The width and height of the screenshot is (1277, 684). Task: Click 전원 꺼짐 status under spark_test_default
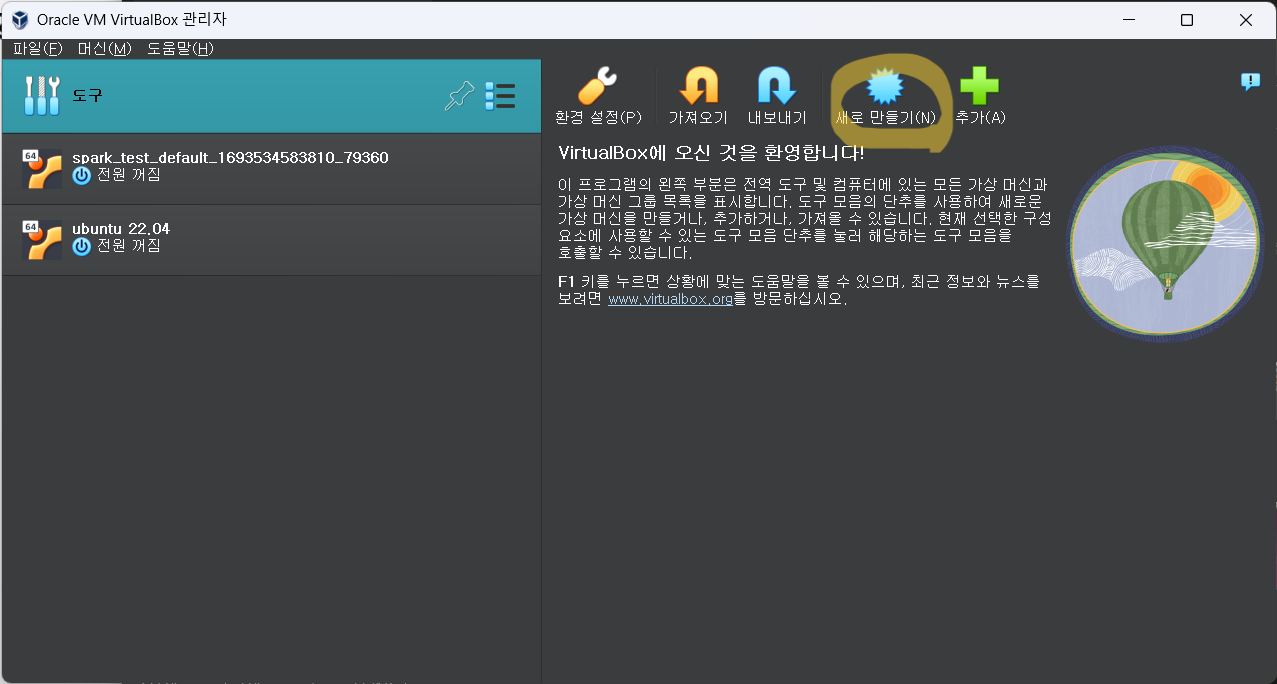[128, 175]
